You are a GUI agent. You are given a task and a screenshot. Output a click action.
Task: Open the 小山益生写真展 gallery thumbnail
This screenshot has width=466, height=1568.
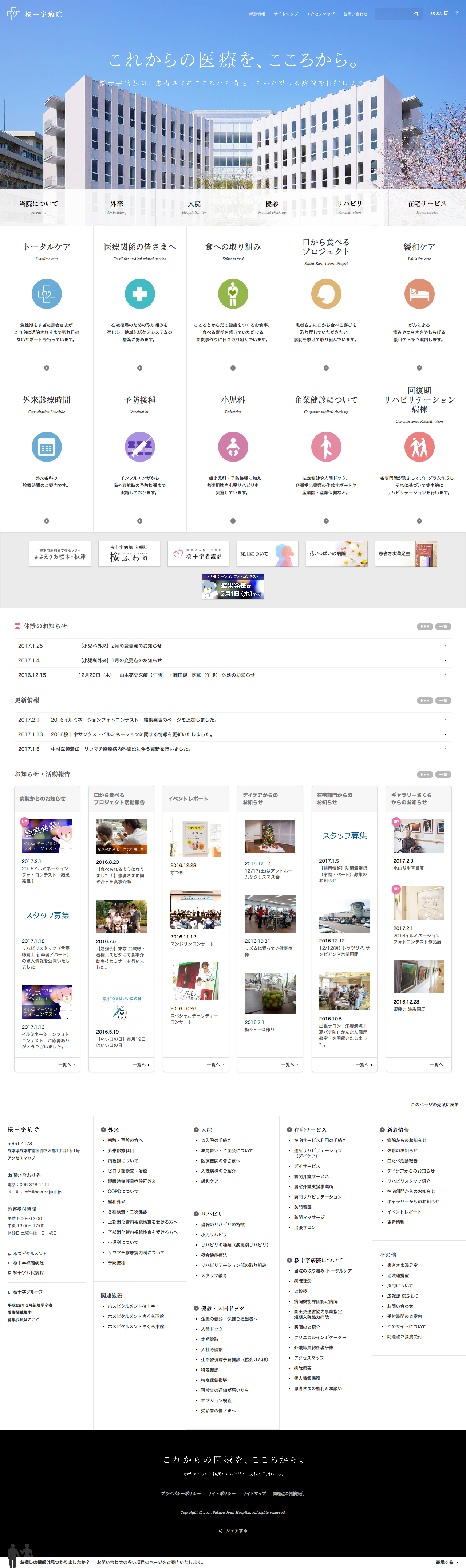pos(419,836)
